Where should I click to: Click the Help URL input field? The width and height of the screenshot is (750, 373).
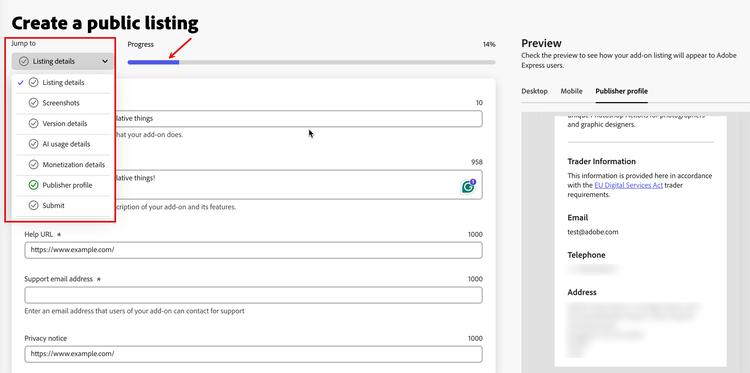coord(254,250)
